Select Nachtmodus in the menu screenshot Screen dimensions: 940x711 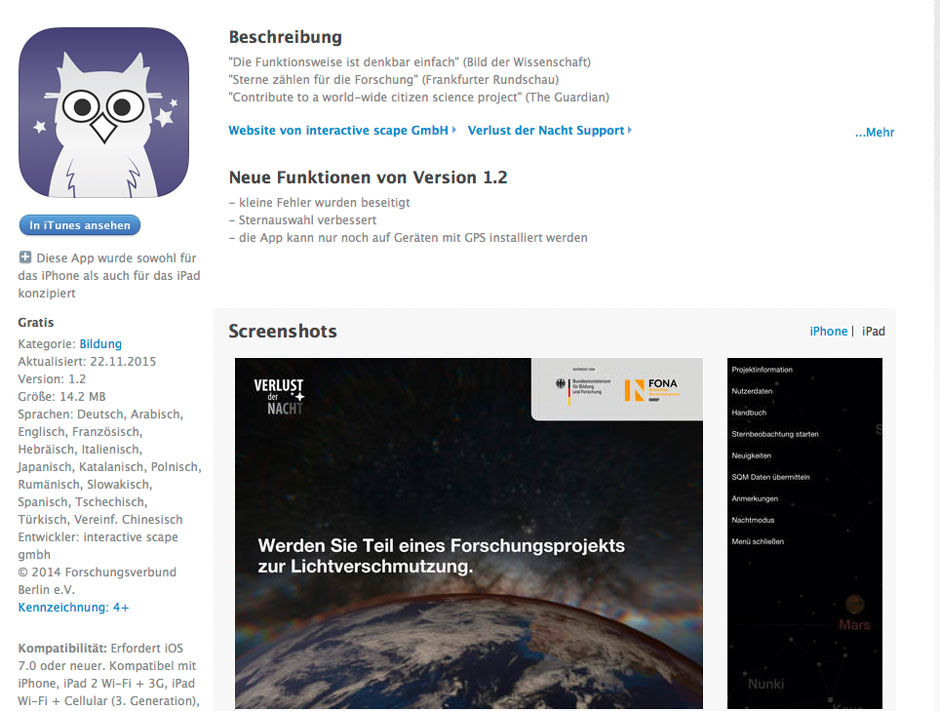(753, 520)
